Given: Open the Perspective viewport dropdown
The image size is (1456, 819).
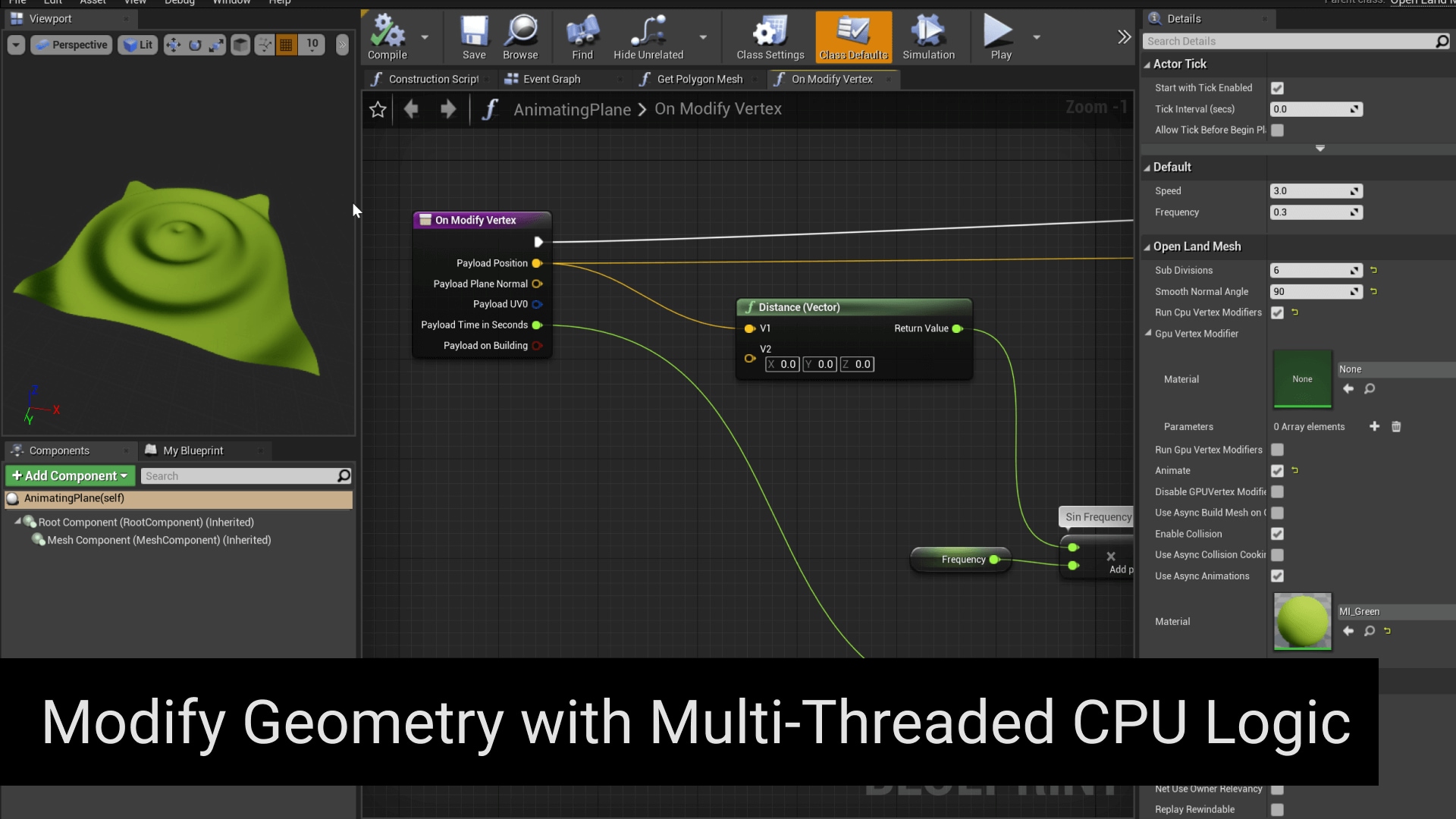Looking at the screenshot, I should point(71,45).
